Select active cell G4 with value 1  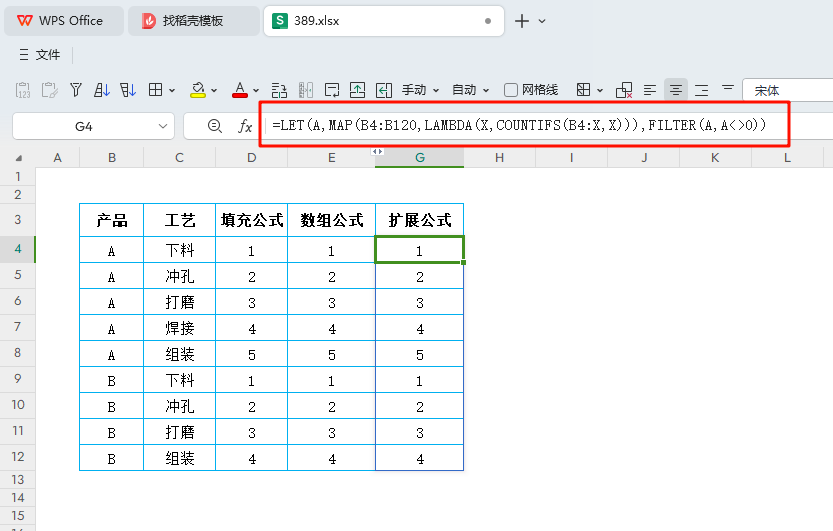(420, 250)
